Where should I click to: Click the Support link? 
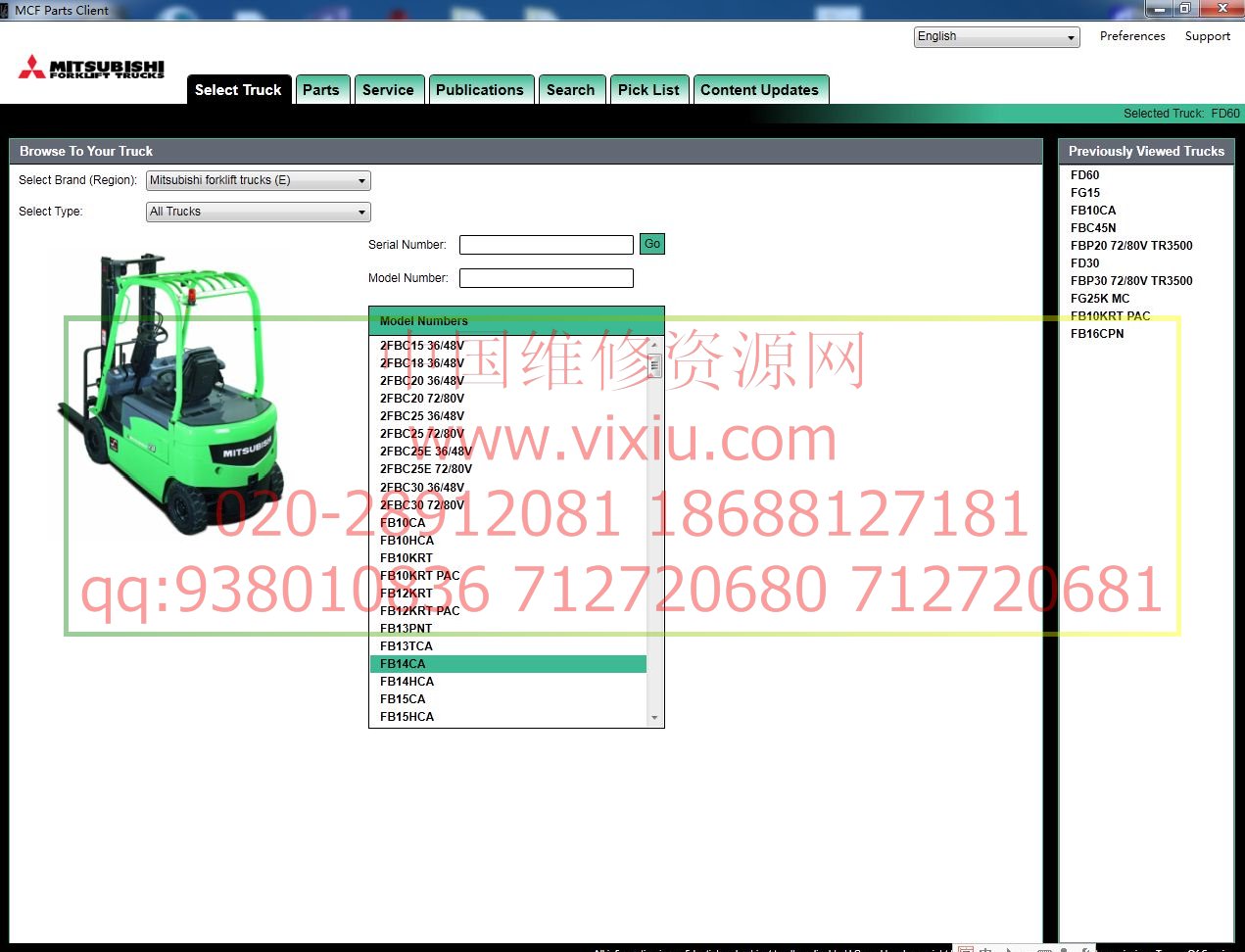[1207, 36]
